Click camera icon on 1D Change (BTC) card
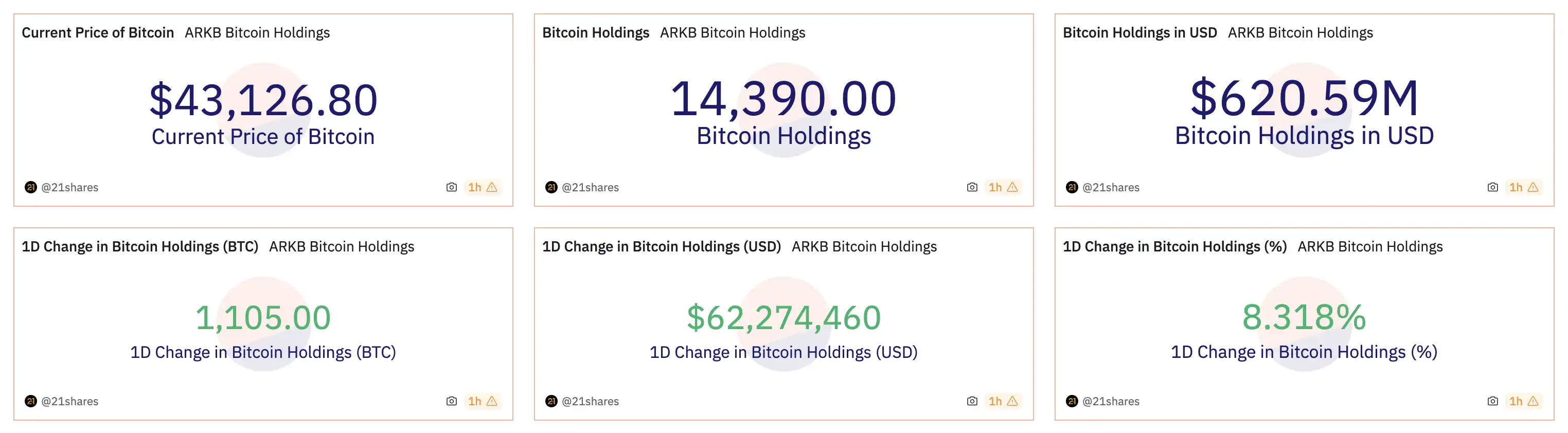Image resolution: width=1568 pixels, height=433 pixels. pos(451,402)
